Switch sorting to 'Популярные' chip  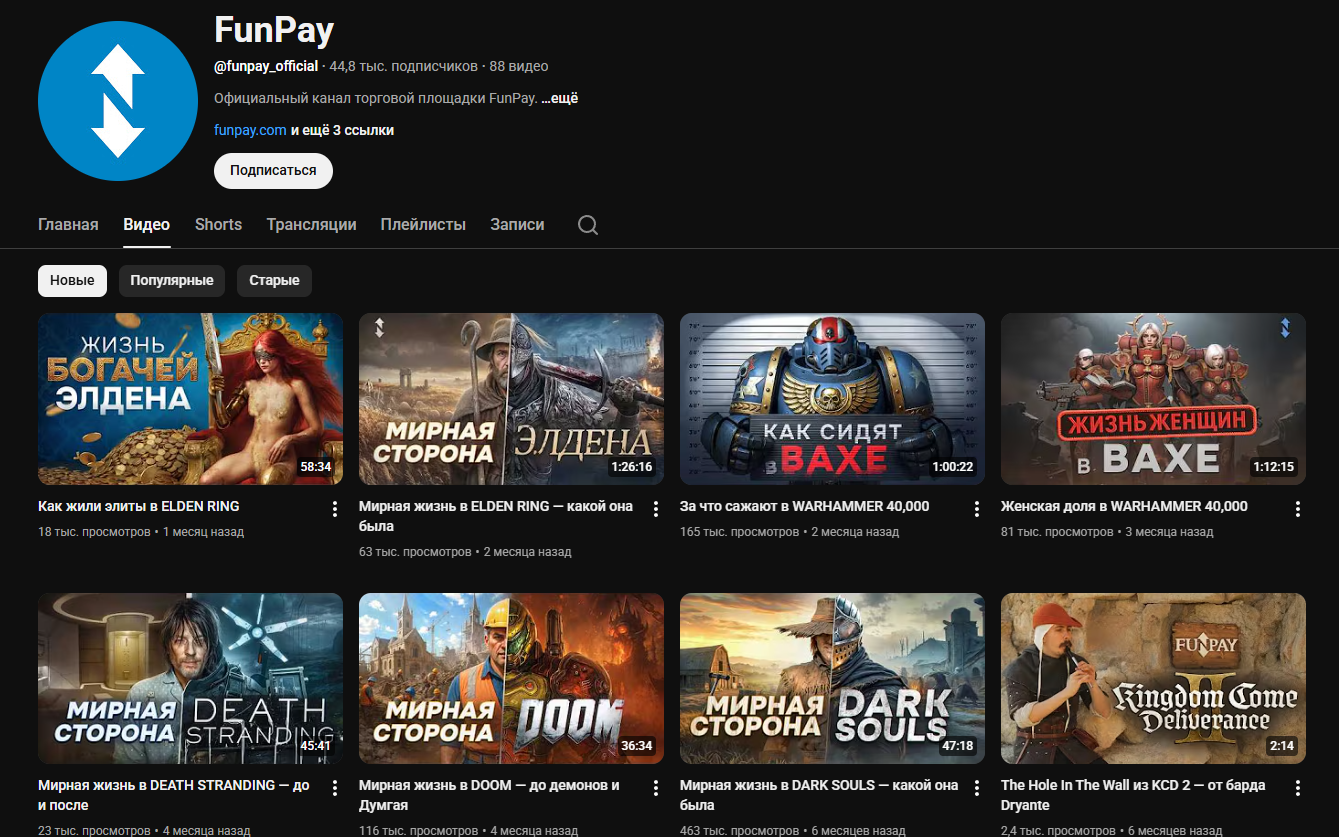click(x=171, y=281)
